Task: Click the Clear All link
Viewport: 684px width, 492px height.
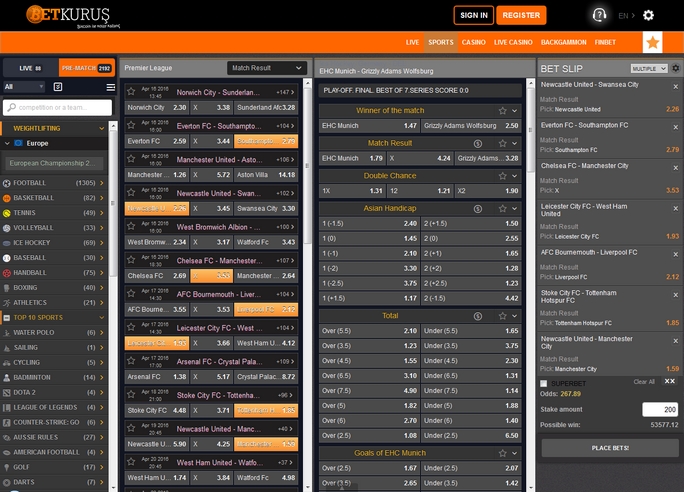Action: click(x=644, y=382)
